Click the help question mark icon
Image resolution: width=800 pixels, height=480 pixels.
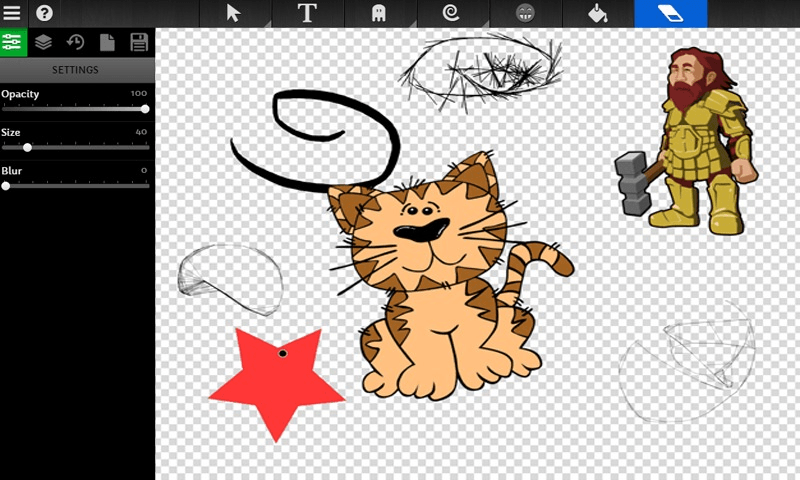44,14
